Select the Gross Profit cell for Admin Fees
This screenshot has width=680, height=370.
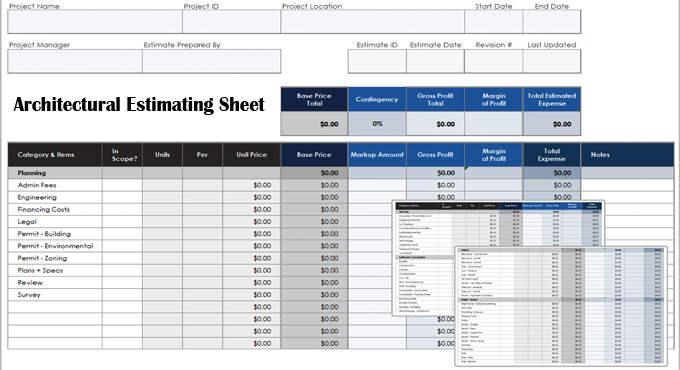click(x=435, y=185)
